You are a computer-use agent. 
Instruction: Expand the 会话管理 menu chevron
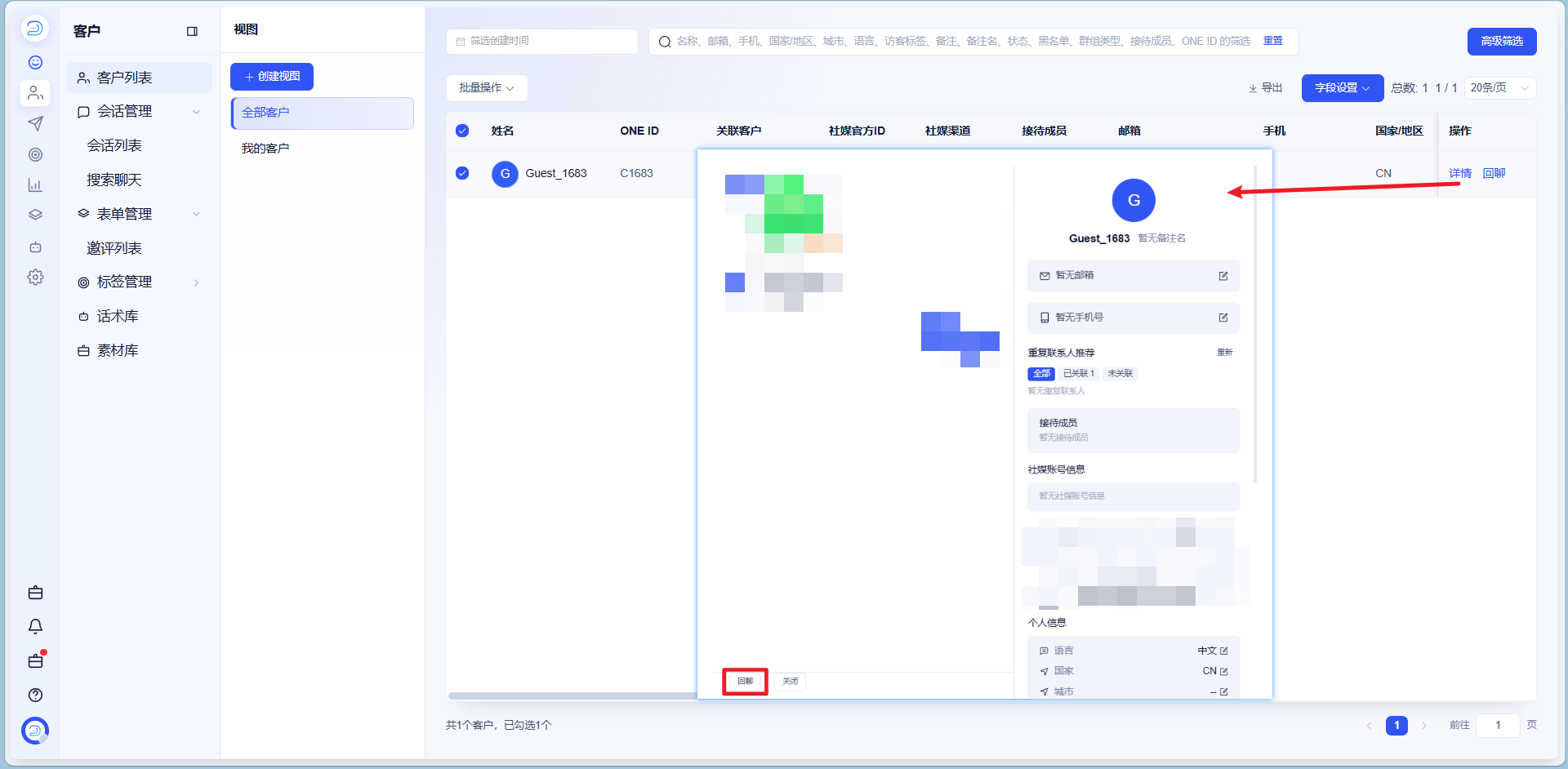196,112
